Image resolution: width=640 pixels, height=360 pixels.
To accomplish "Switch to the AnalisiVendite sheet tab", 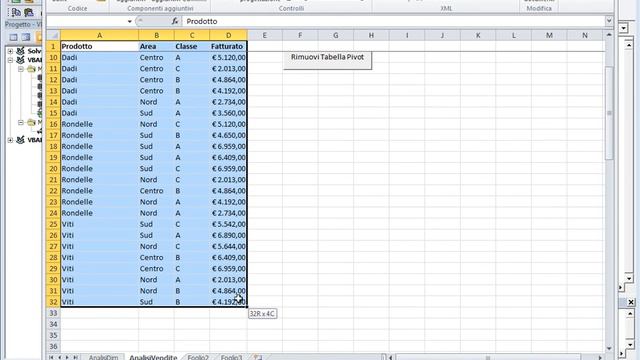I will (153, 358).
